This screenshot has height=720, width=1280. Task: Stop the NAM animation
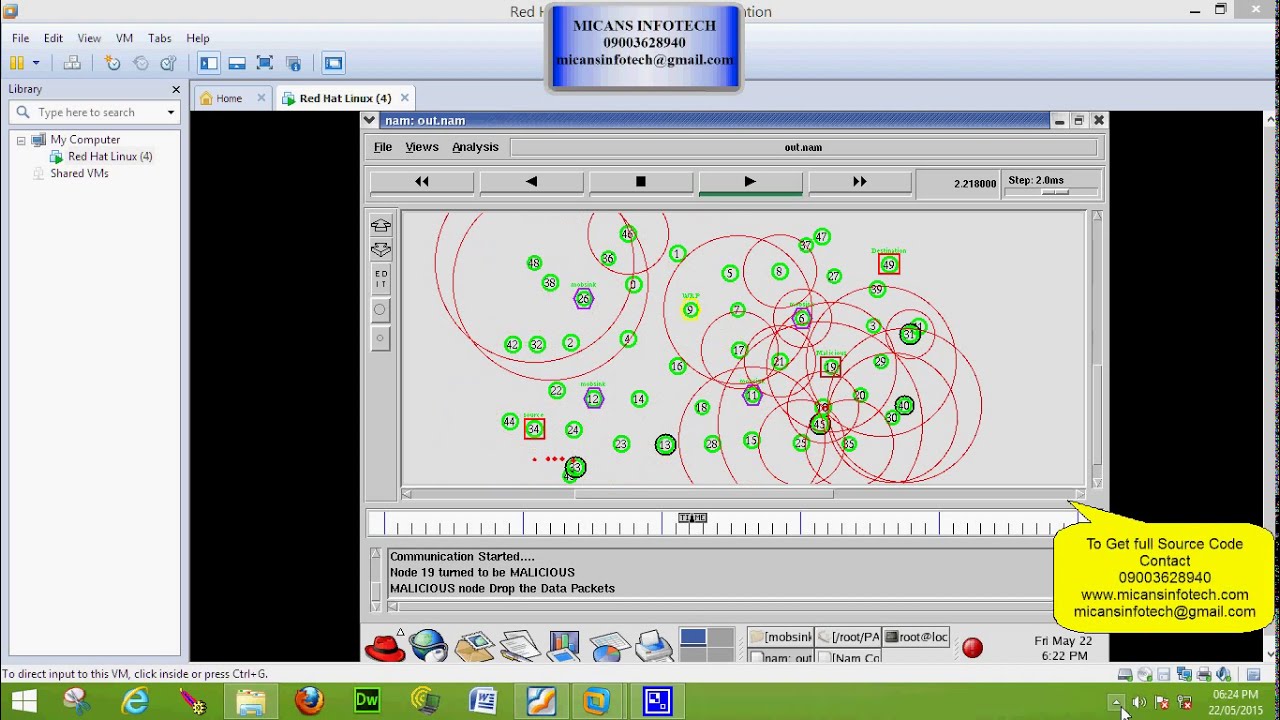(x=641, y=182)
